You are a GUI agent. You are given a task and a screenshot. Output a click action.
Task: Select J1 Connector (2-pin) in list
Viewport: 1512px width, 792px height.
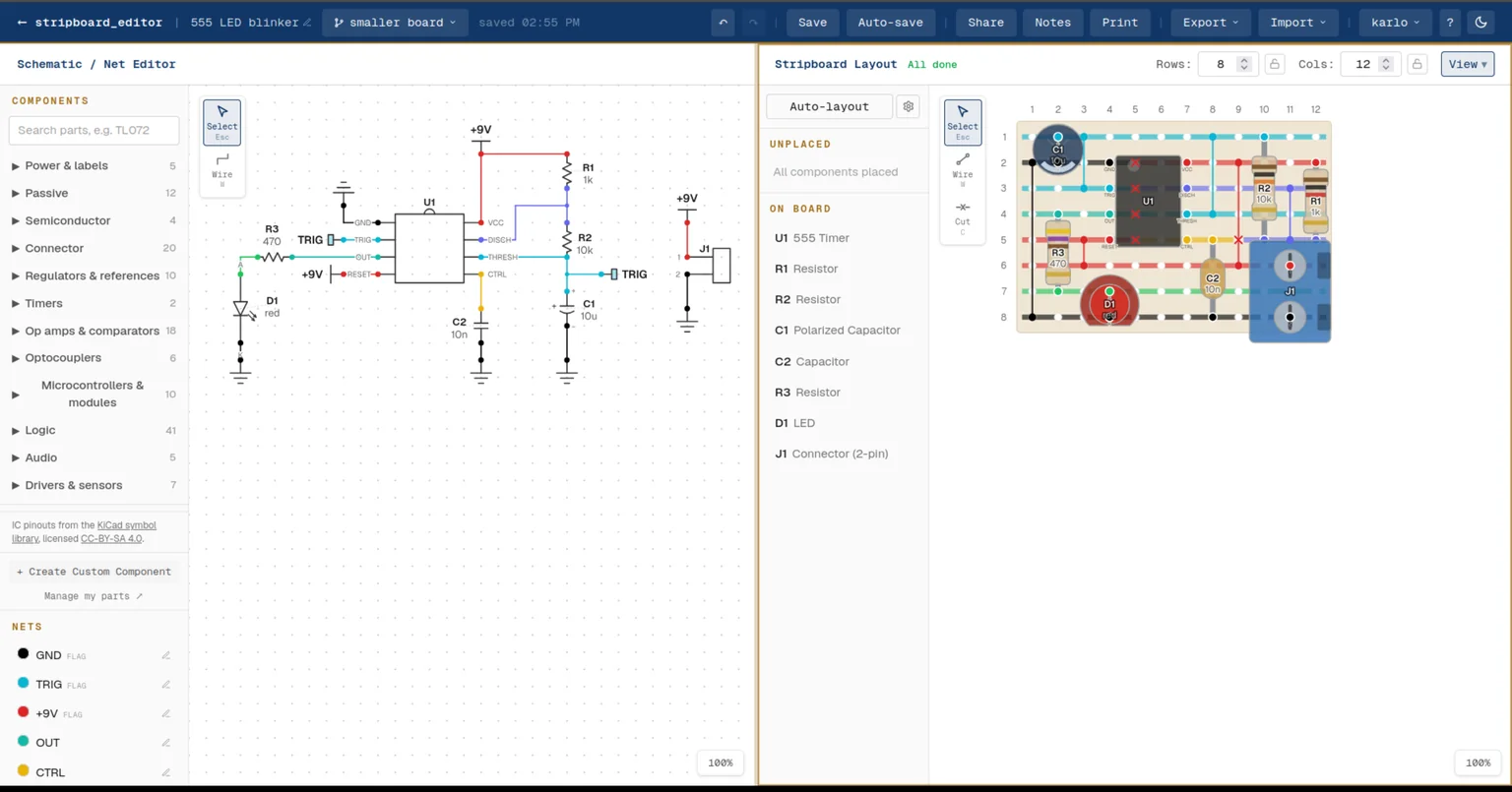(846, 454)
